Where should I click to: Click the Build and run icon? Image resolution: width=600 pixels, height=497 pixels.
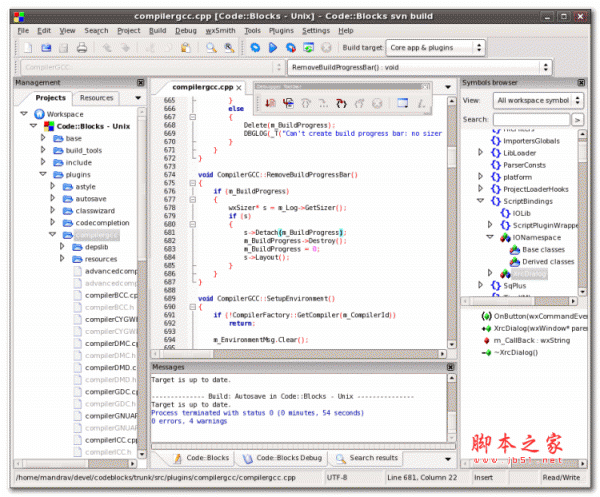pyautogui.click(x=291, y=48)
